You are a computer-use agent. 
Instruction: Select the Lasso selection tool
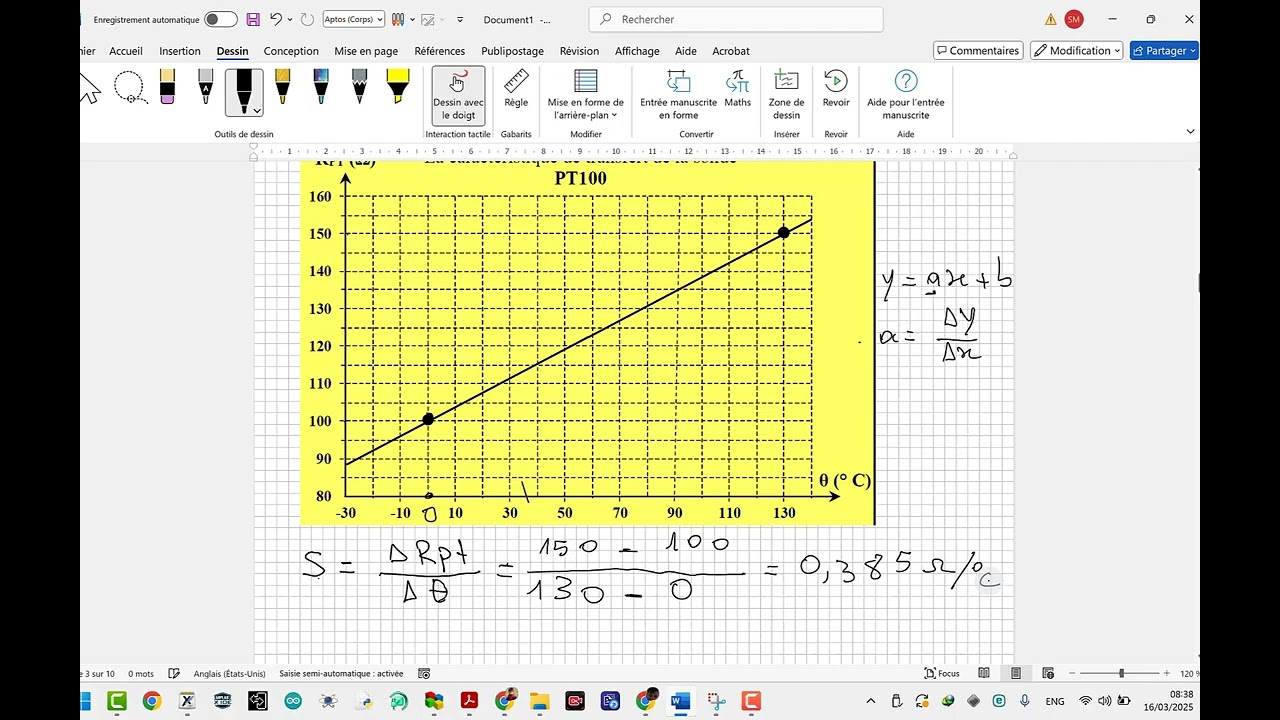(131, 88)
